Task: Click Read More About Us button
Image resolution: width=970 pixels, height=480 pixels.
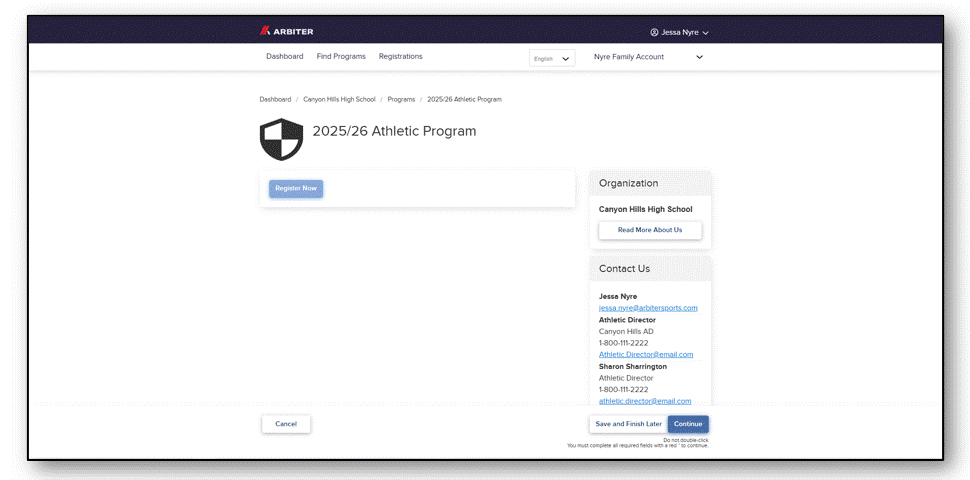Action: point(650,230)
